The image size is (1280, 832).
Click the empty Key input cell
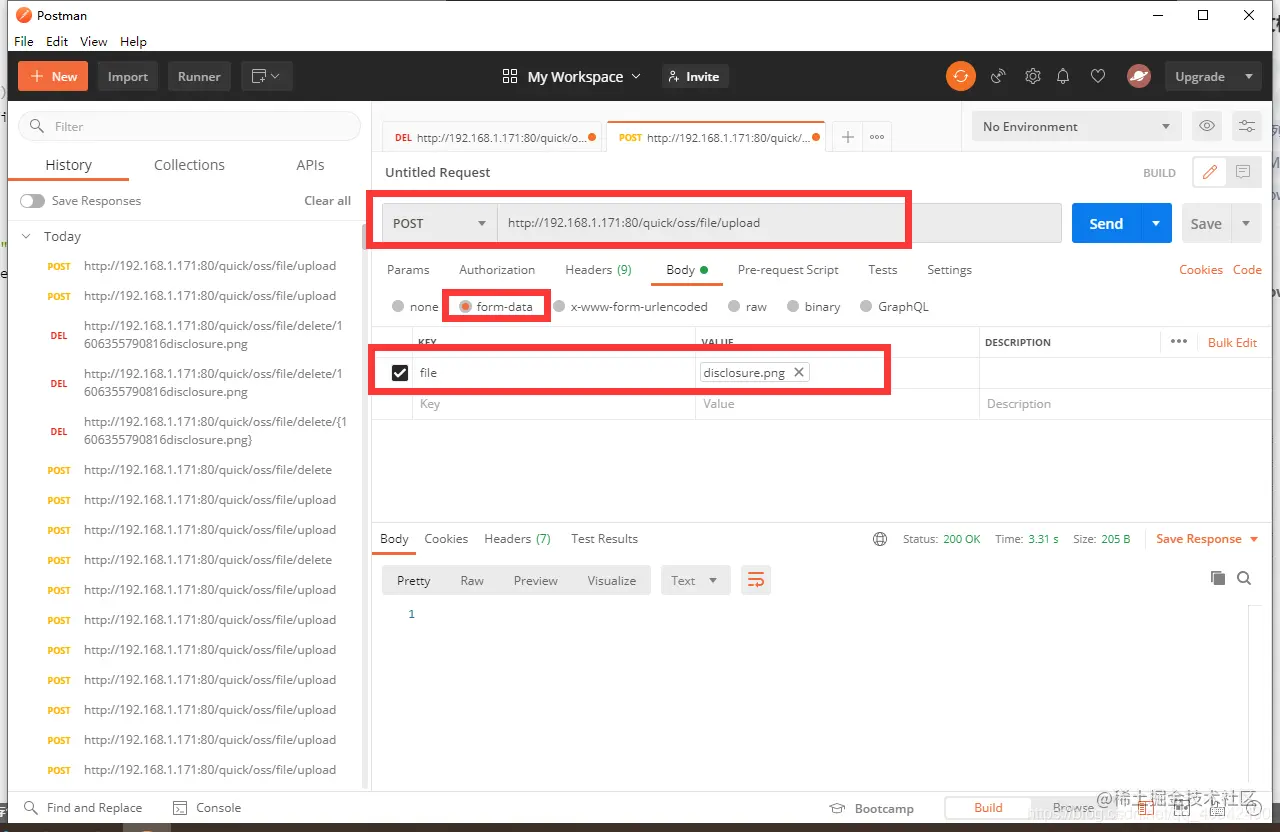point(553,404)
